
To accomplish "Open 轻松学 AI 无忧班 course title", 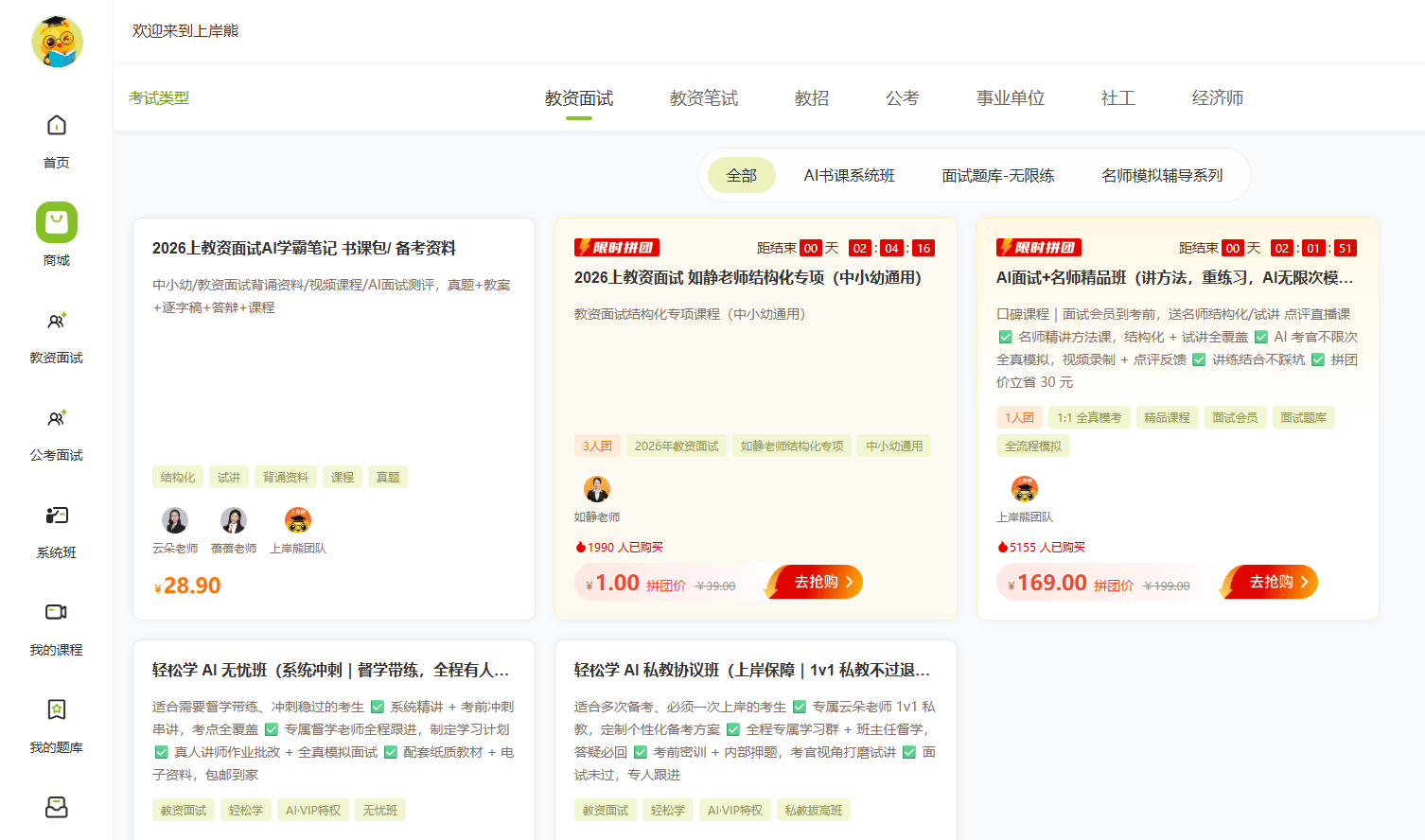I will point(331,670).
